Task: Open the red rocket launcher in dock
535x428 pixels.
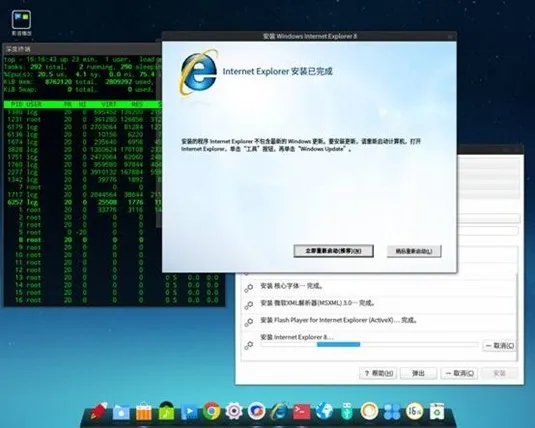Action: click(99, 411)
